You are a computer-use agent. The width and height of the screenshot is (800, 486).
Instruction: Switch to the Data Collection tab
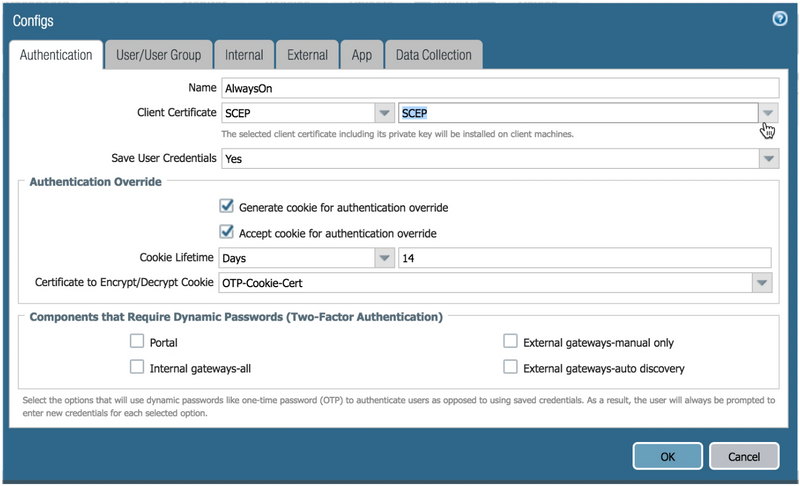(x=434, y=55)
